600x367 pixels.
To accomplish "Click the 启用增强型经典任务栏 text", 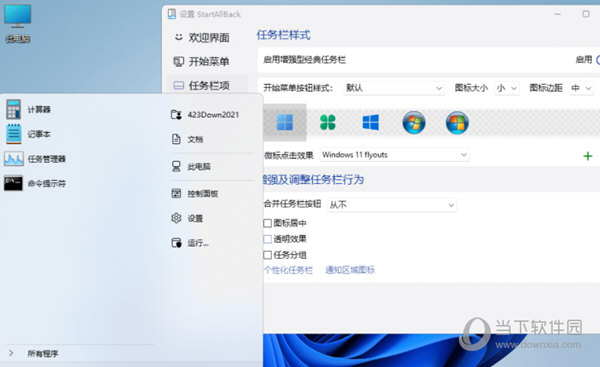I will click(305, 60).
